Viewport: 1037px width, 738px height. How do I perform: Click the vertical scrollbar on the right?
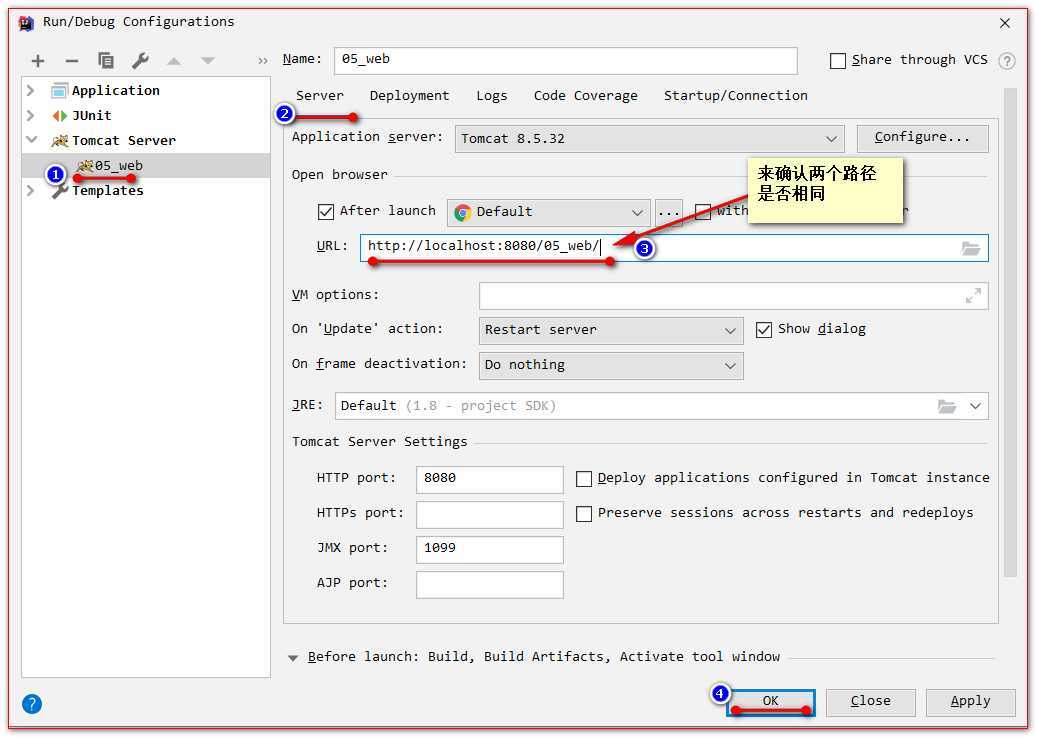point(1009,330)
